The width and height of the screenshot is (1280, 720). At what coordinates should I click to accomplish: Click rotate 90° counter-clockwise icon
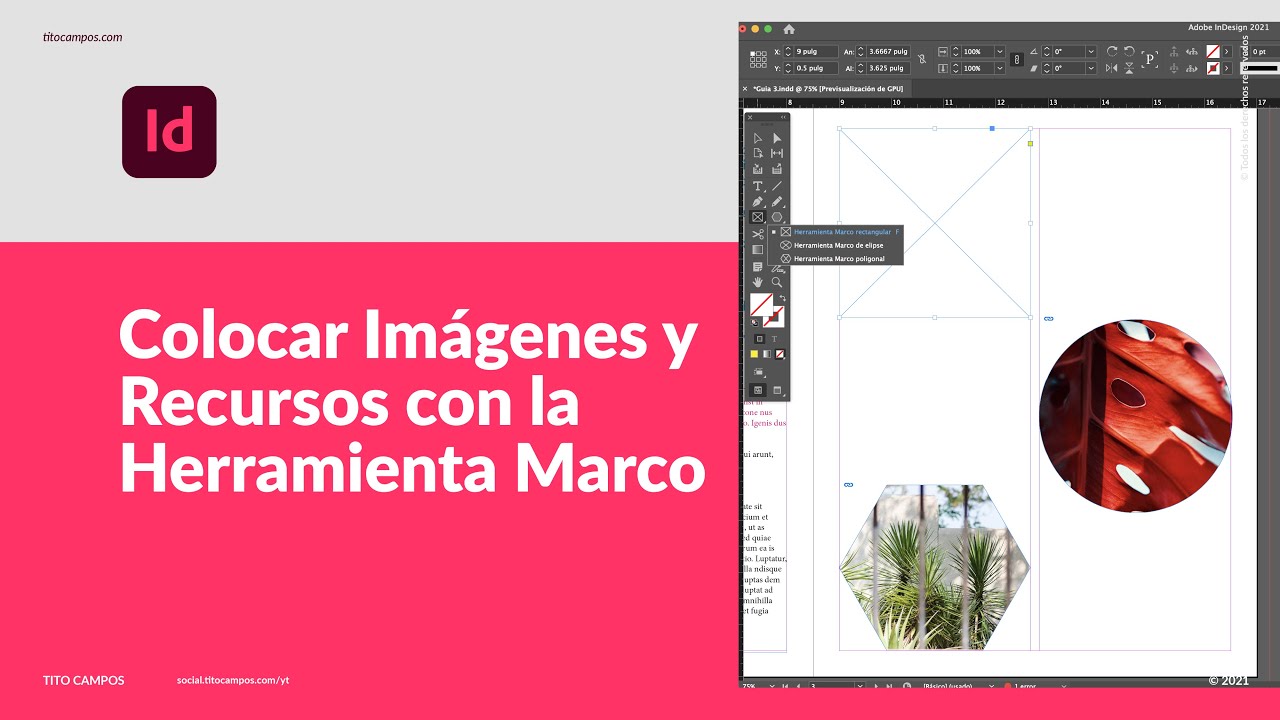click(x=1129, y=51)
